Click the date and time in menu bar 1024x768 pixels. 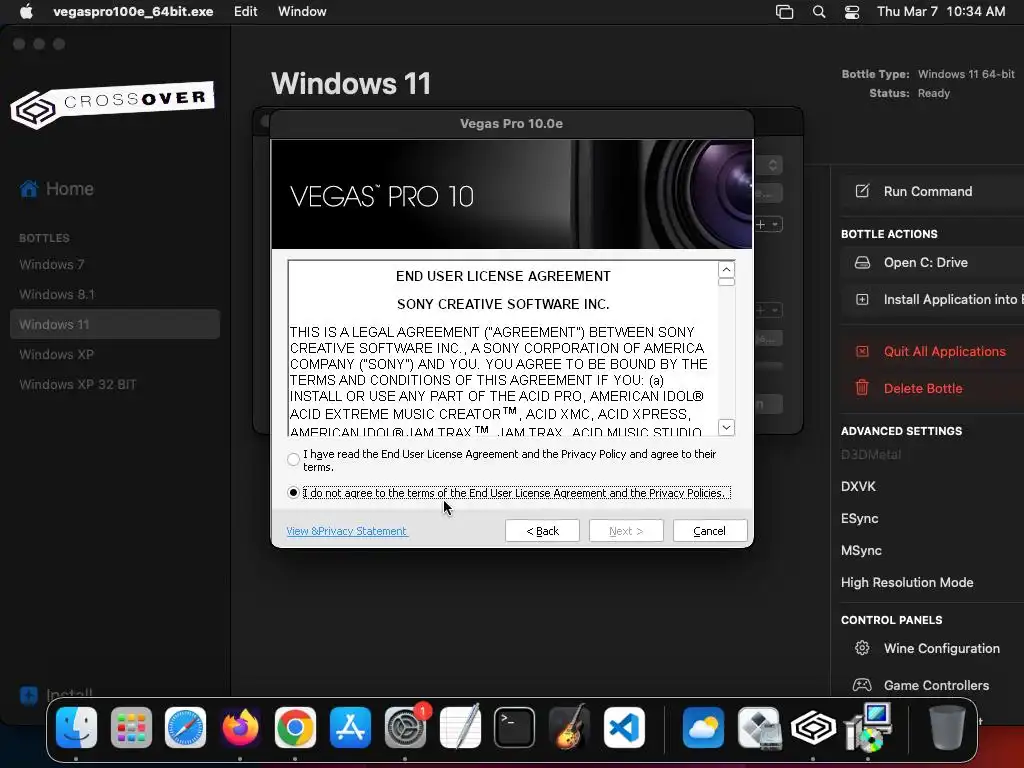[941, 12]
